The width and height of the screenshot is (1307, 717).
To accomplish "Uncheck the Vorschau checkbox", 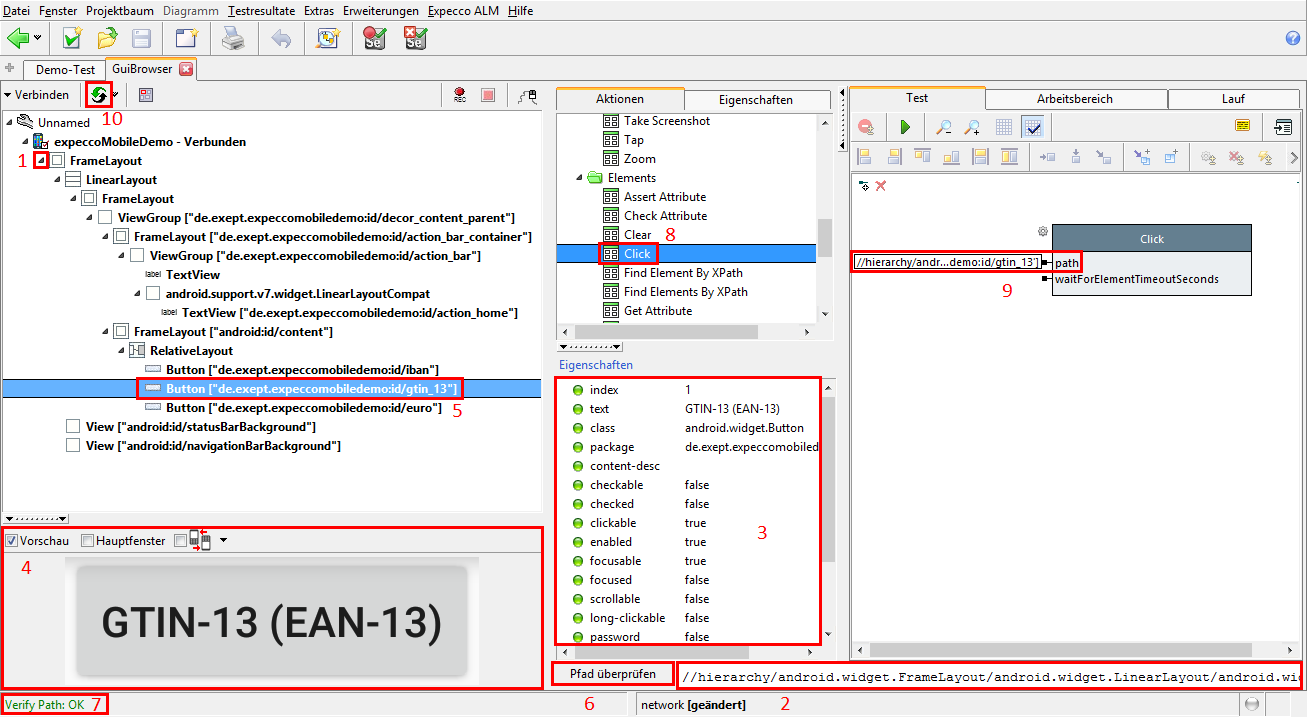I will (x=12, y=541).
